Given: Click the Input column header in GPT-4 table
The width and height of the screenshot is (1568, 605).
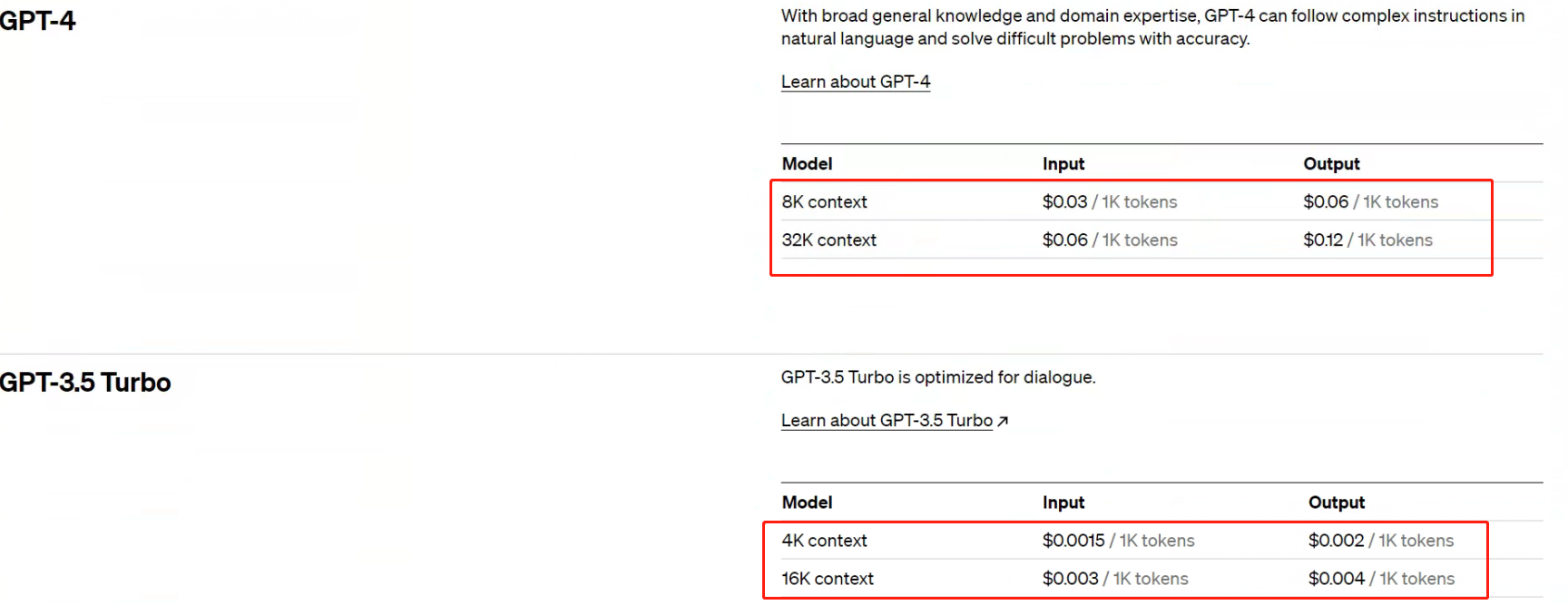Looking at the screenshot, I should click(1063, 164).
